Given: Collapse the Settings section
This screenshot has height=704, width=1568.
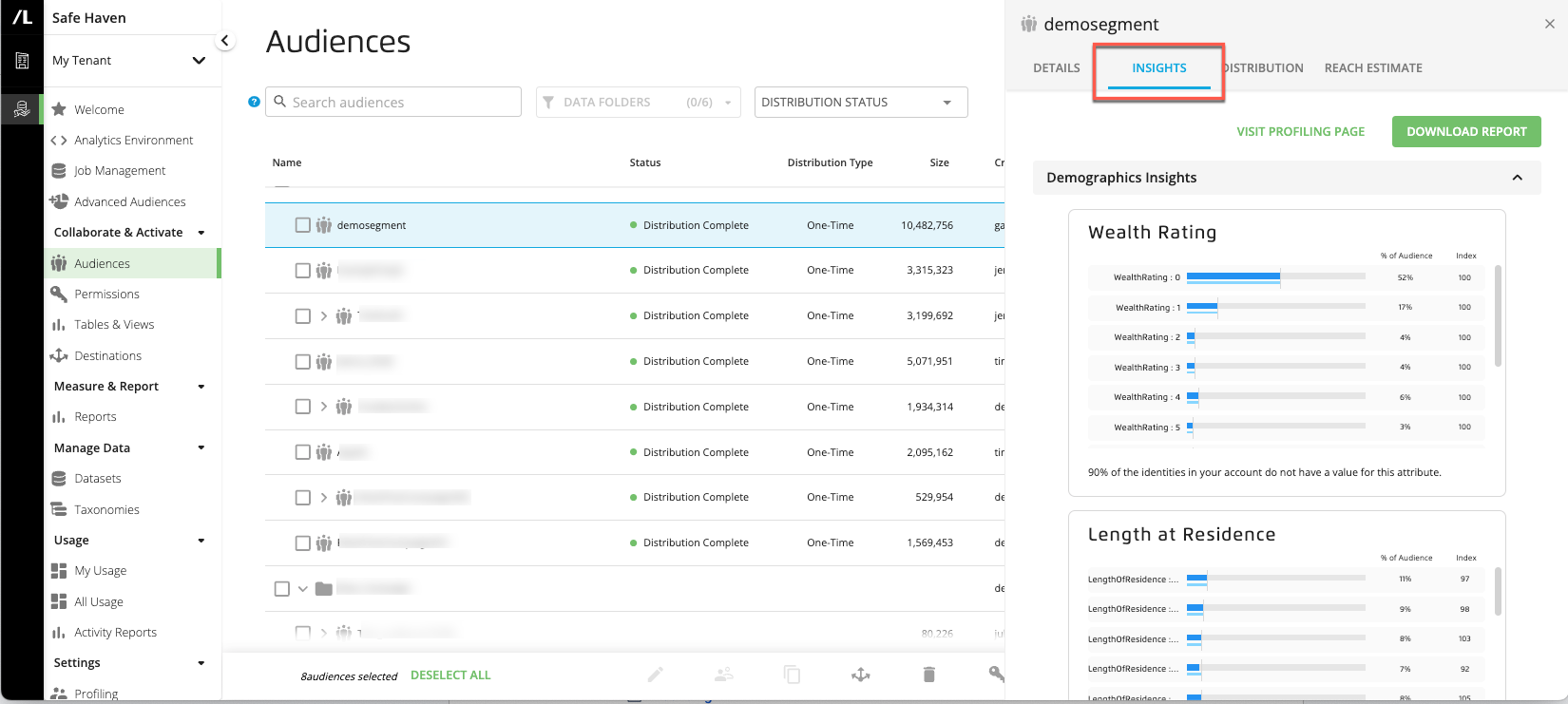Looking at the screenshot, I should [201, 663].
